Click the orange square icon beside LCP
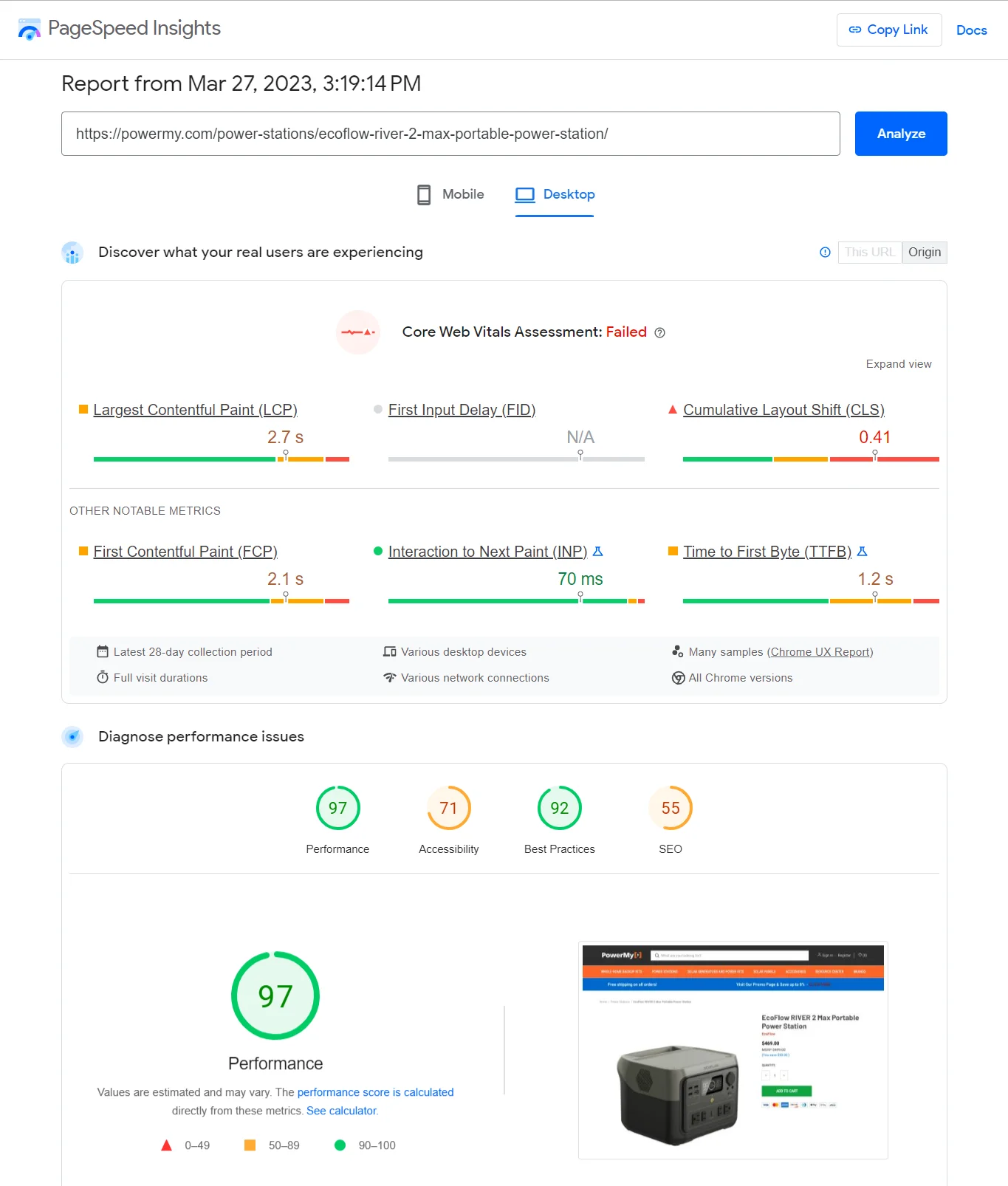The width and height of the screenshot is (1008, 1186). 83,409
